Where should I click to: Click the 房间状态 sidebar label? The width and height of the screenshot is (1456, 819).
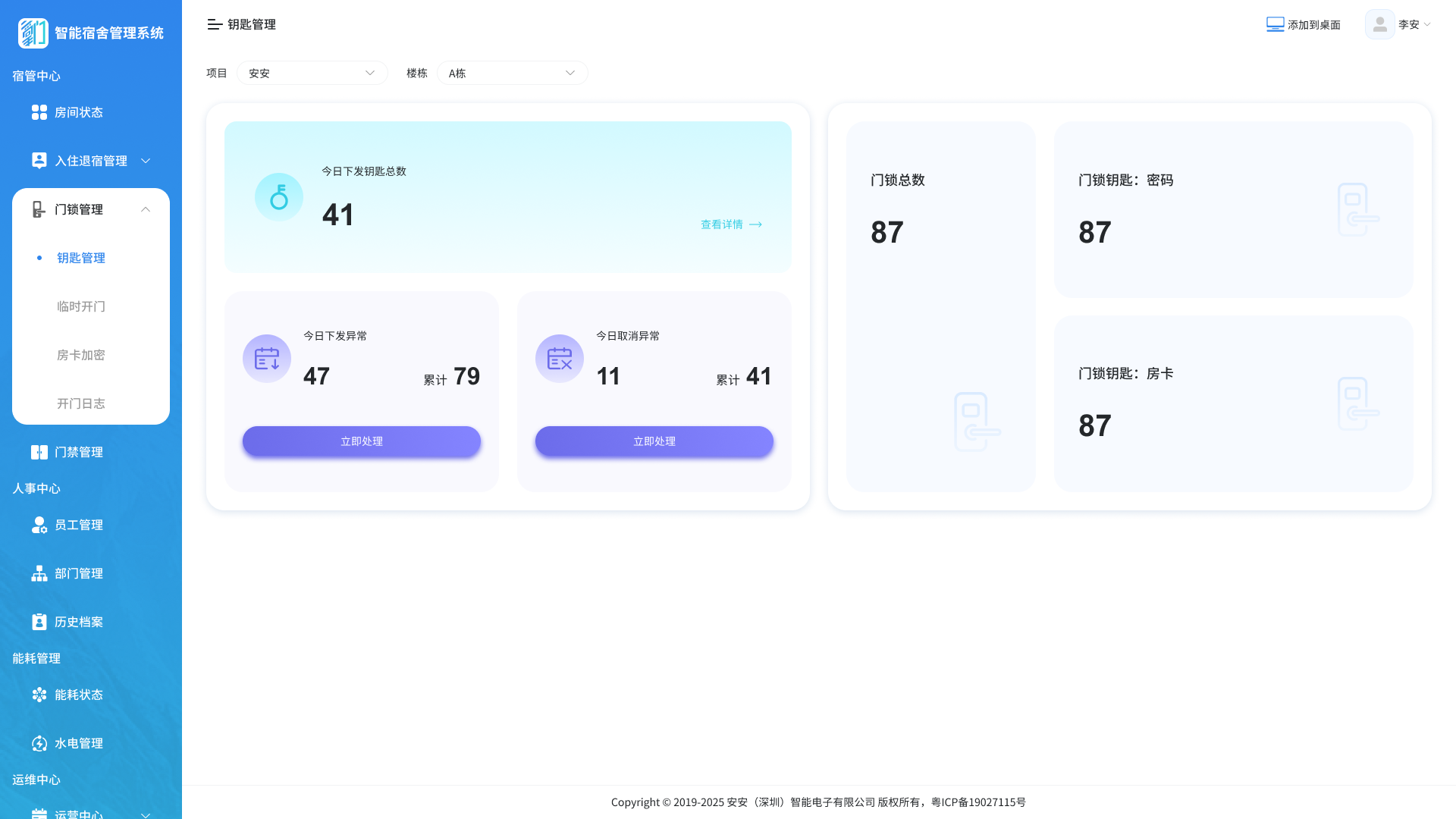[x=79, y=112]
